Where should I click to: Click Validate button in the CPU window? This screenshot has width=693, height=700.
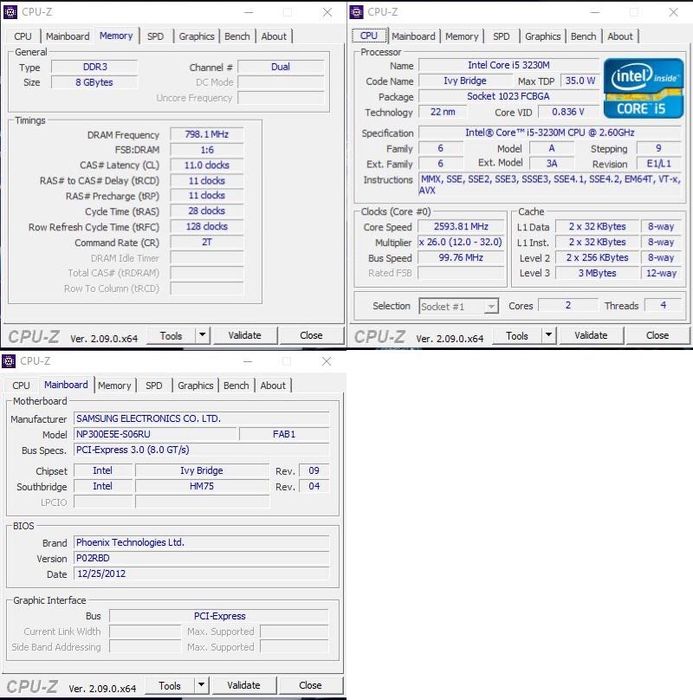[591, 335]
